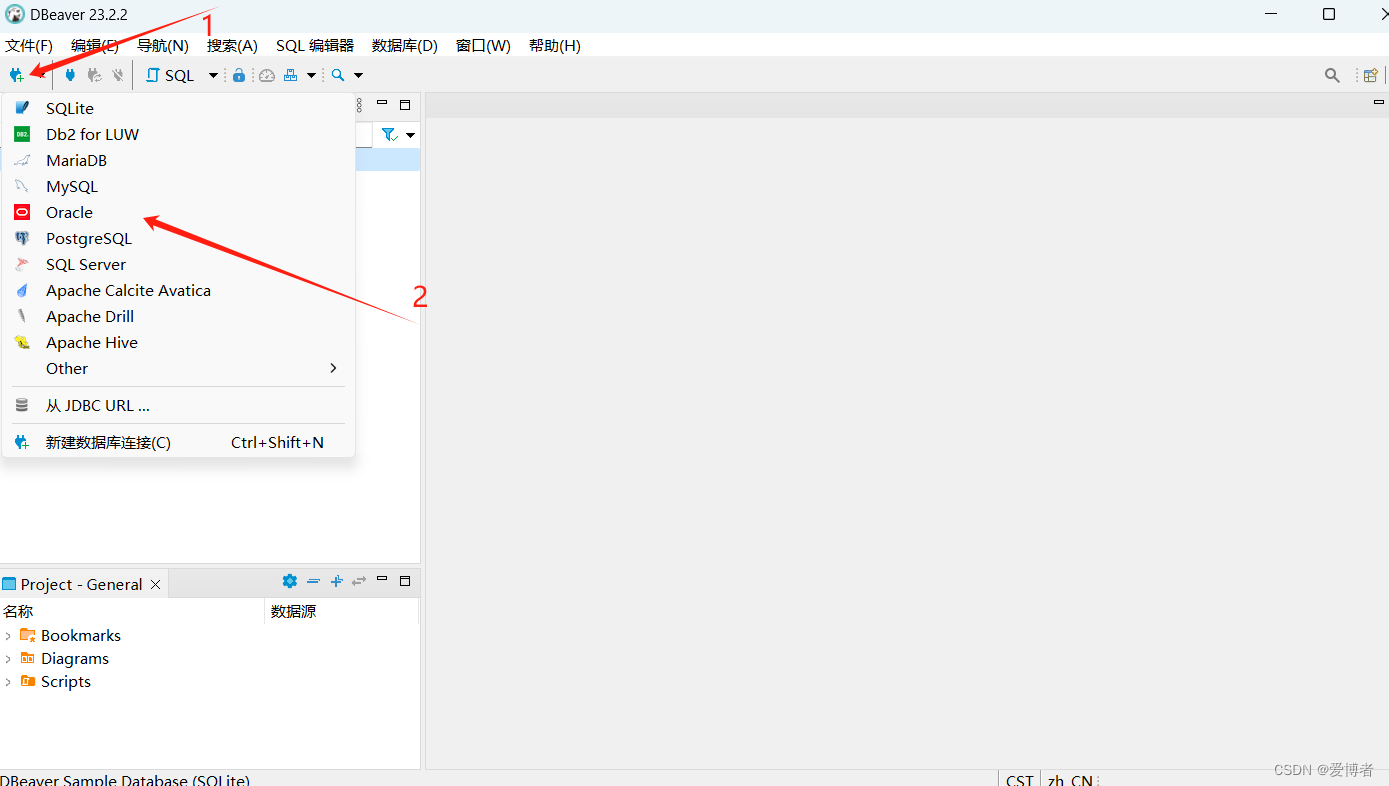Open the search magnifier in the top-right toolbar
Image resolution: width=1389 pixels, height=786 pixels.
[1332, 74]
